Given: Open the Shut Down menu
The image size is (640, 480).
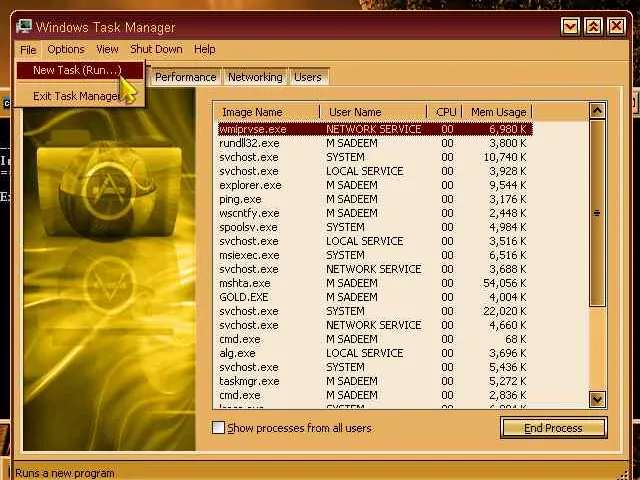Looking at the screenshot, I should pyautogui.click(x=156, y=49).
